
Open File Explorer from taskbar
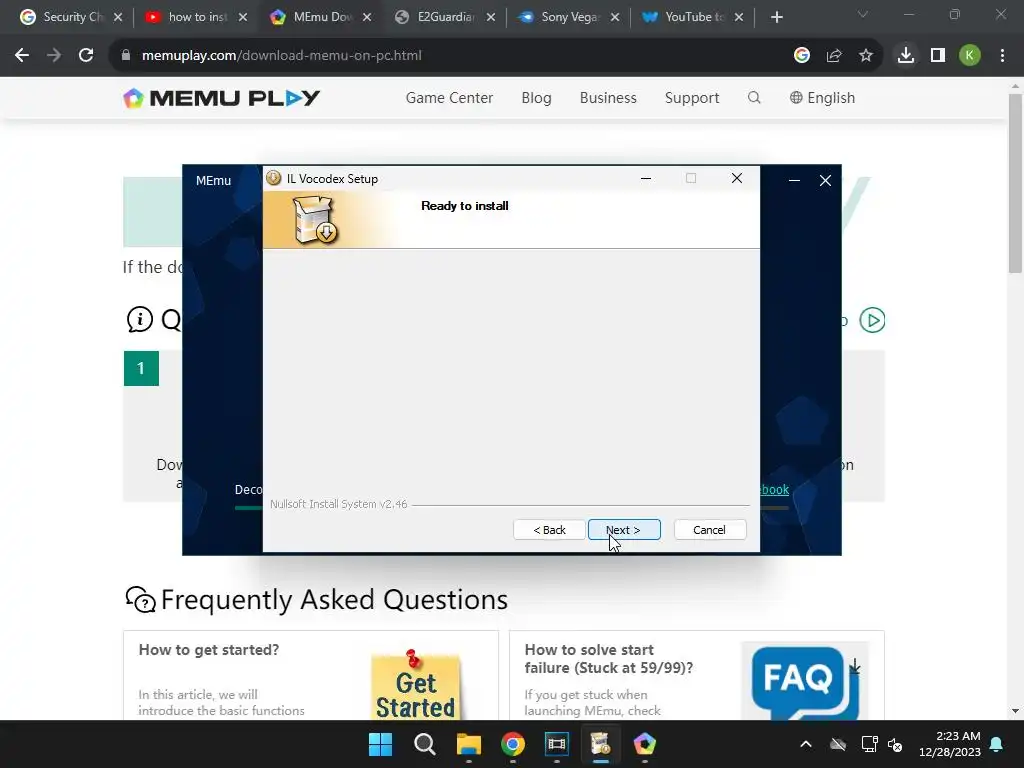click(x=468, y=744)
